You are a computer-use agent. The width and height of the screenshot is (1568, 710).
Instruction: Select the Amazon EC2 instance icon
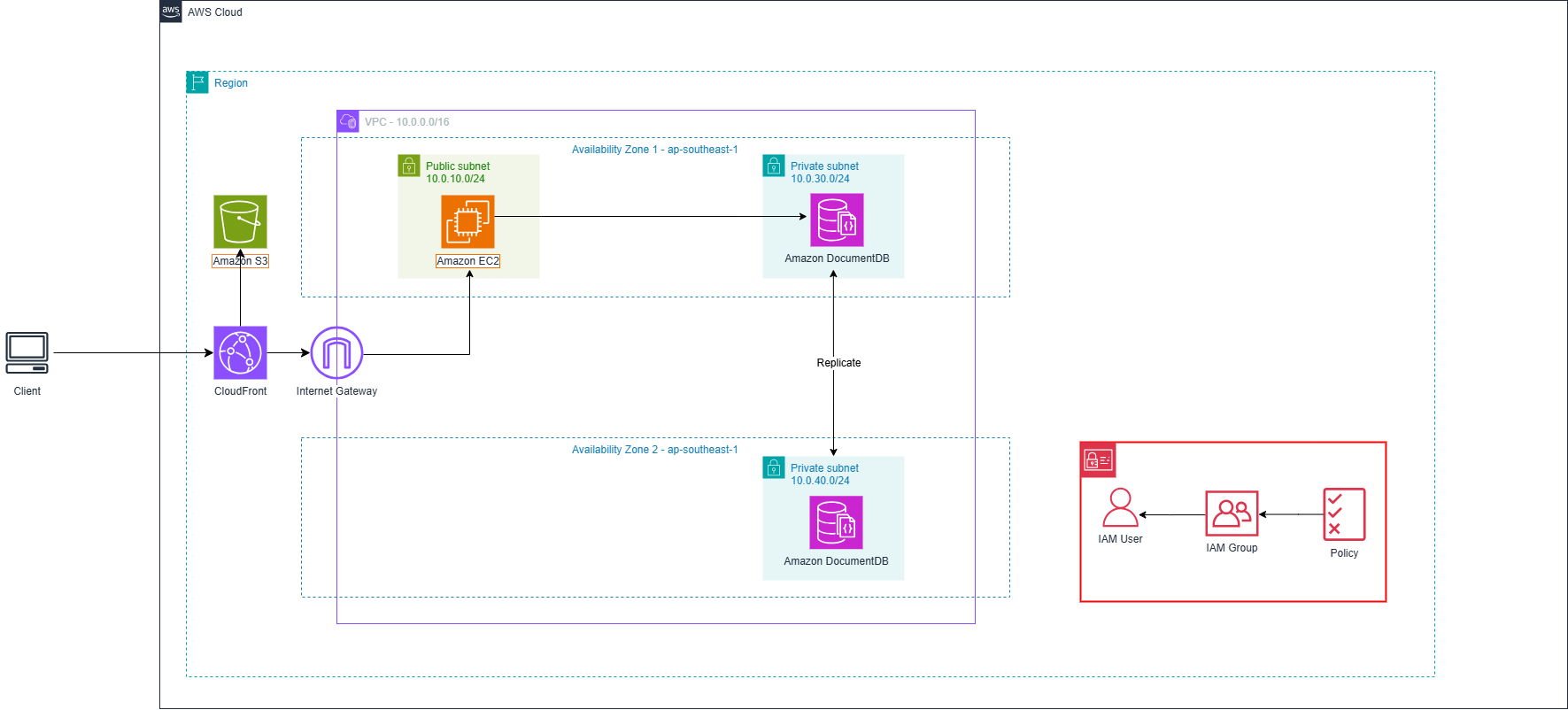click(467, 221)
